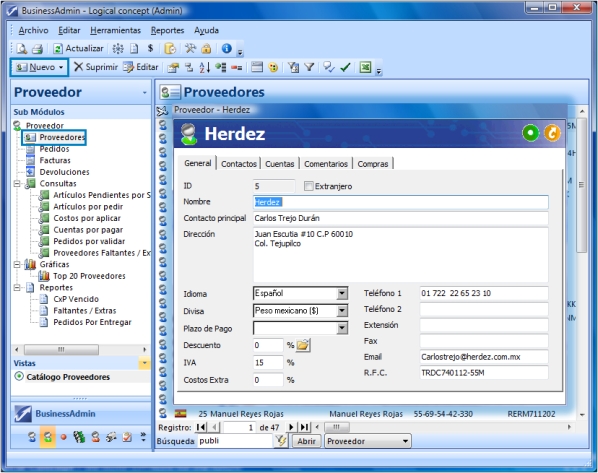Switch to the Cuentas tab

(280, 164)
